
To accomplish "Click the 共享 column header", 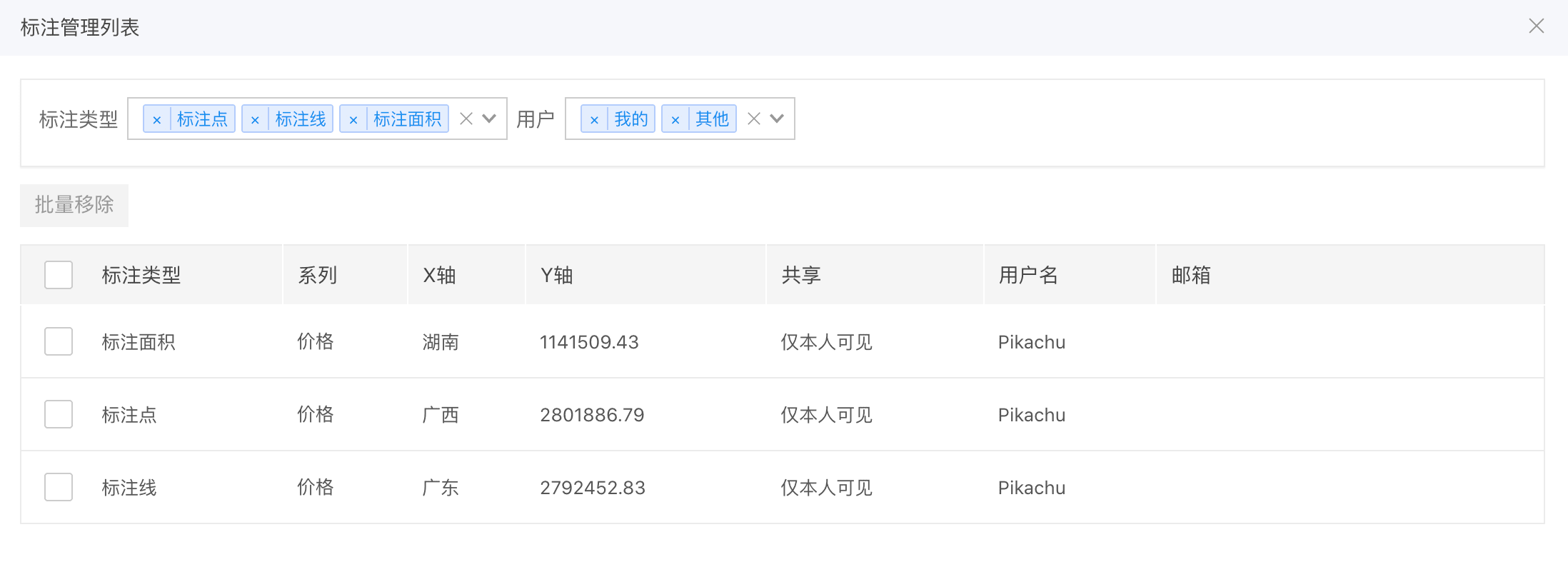I will (x=801, y=275).
